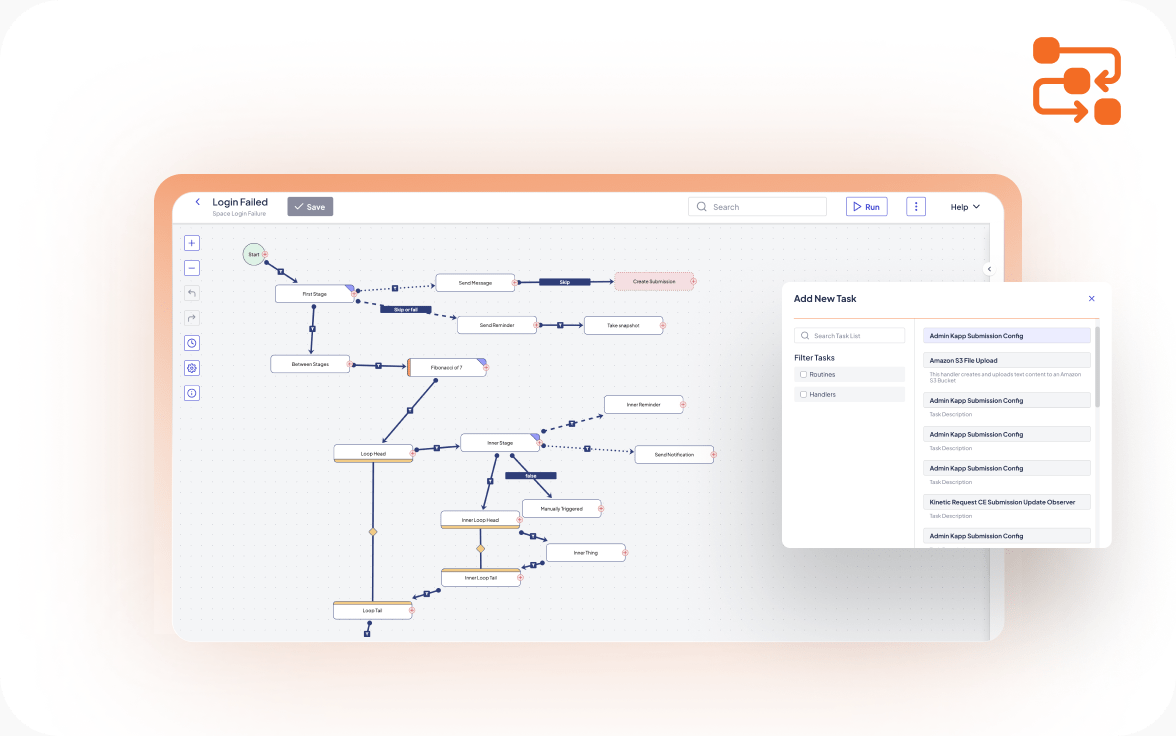The height and width of the screenshot is (736, 1176).
Task: Click the plus connector on Take snapshot node
Action: coord(663,326)
